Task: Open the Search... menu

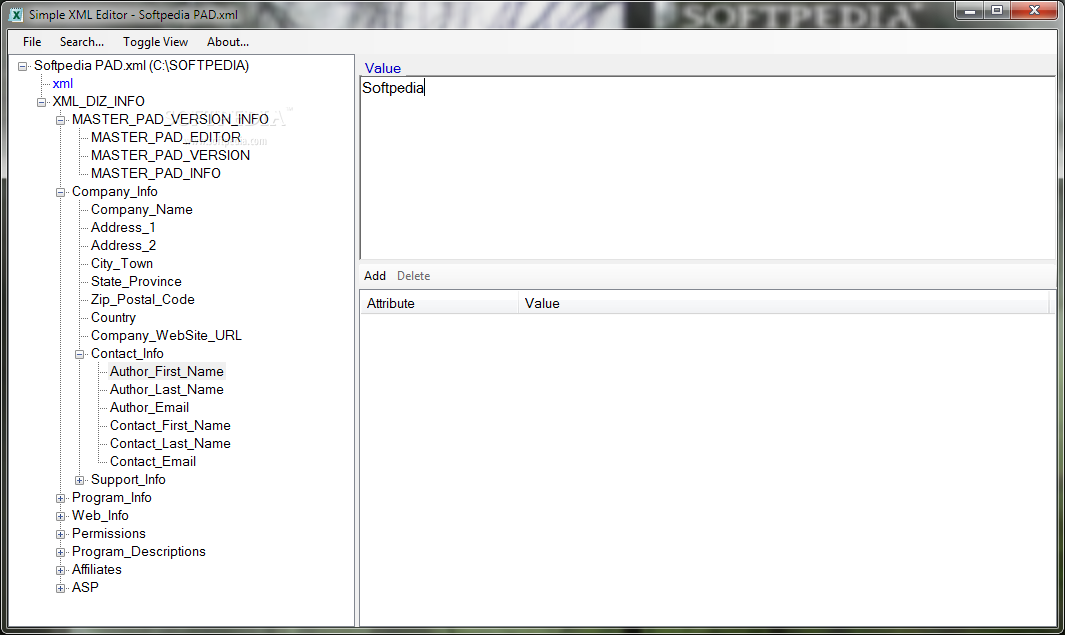Action: click(82, 42)
